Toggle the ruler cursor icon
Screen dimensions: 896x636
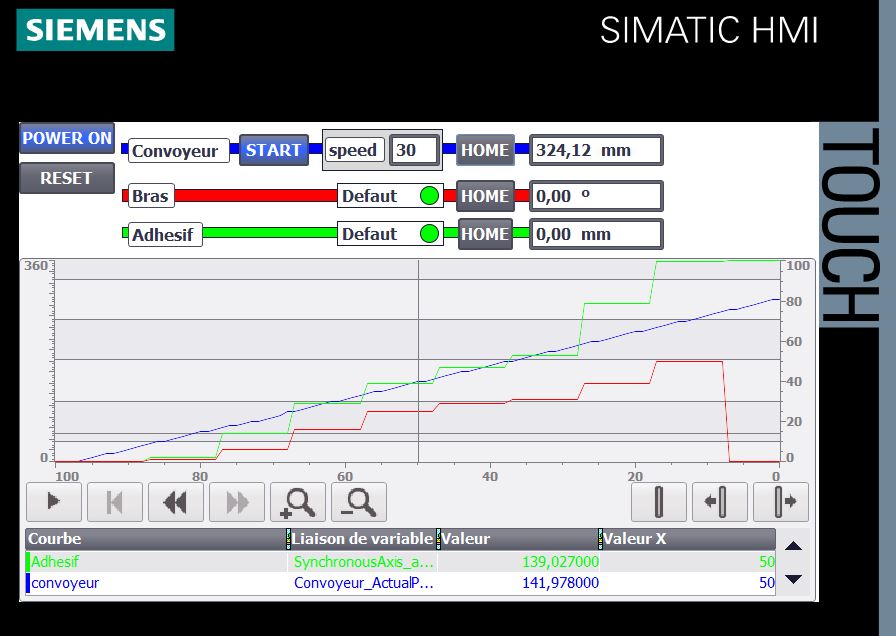658,502
